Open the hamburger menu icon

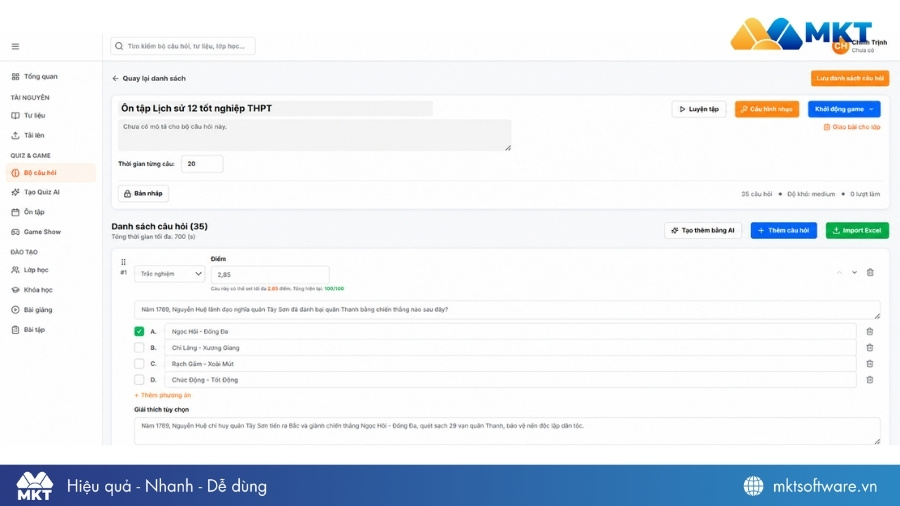(x=15, y=46)
